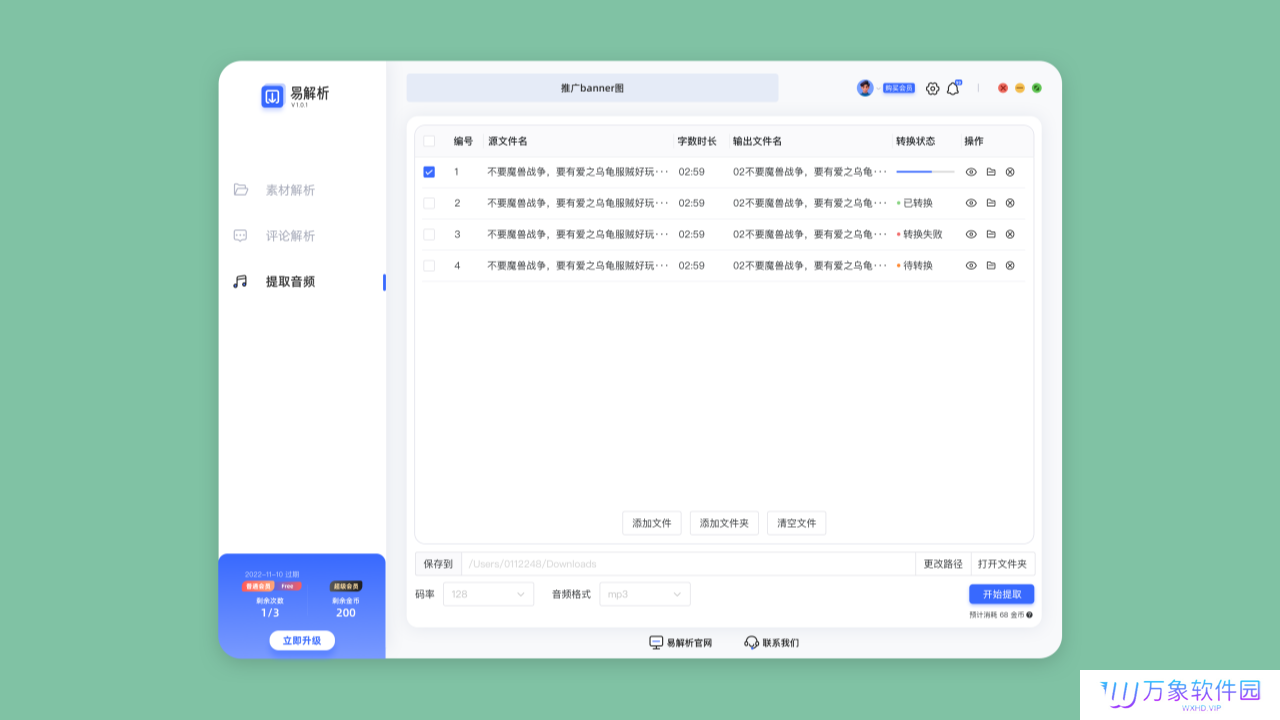
Task: Click the 源文件名 column header
Action: 508,141
